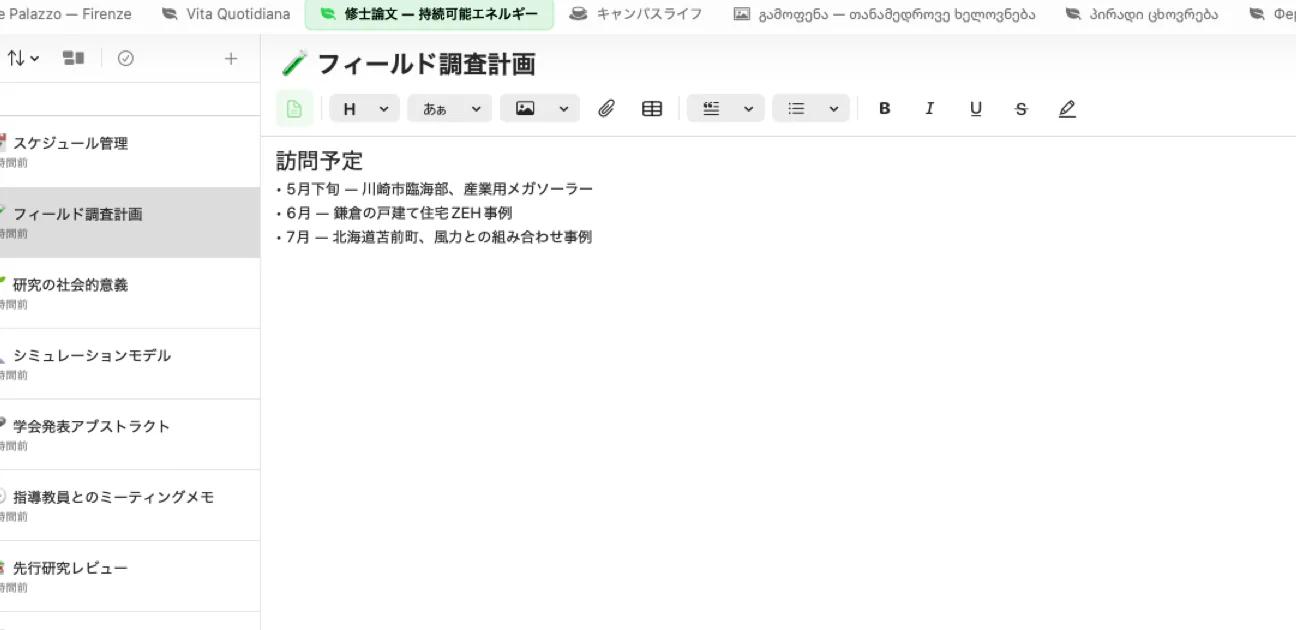
Task: Open the sort order menu
Action: 23,58
